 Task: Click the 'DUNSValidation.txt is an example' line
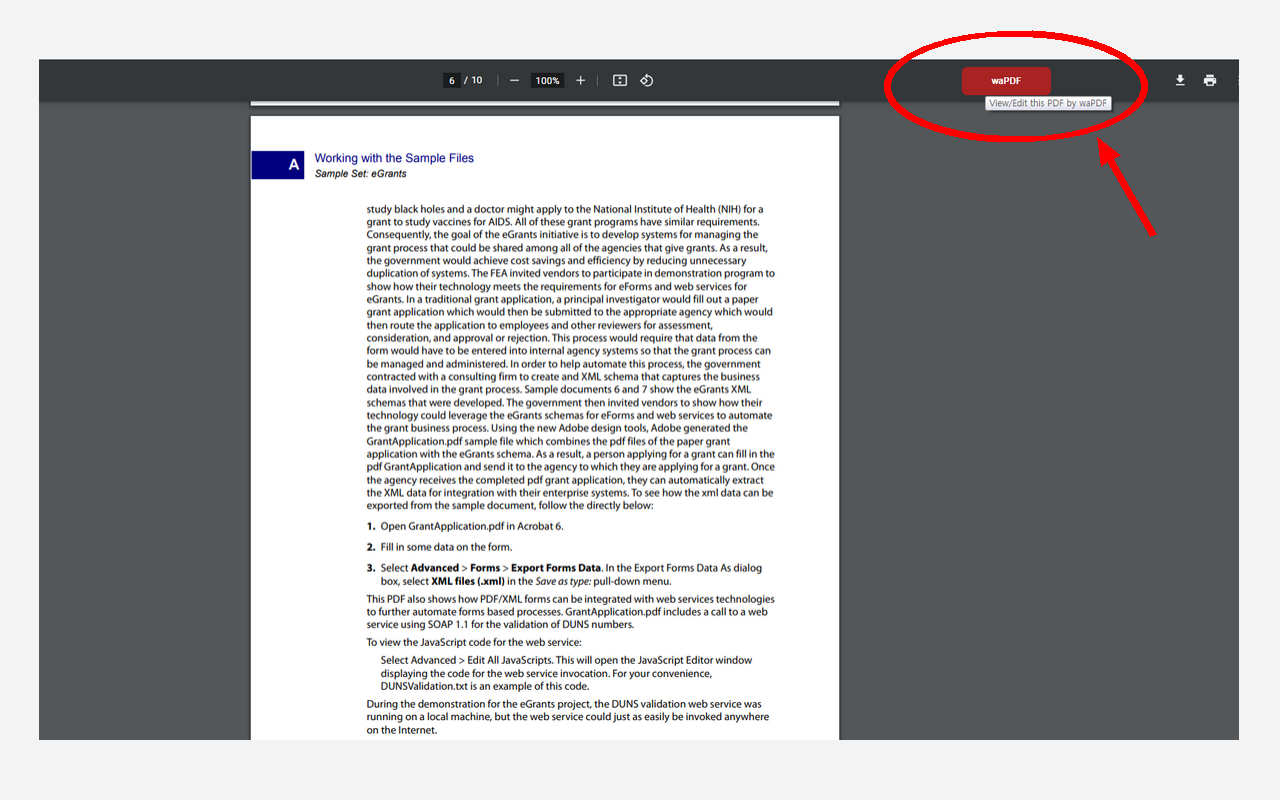[485, 686]
